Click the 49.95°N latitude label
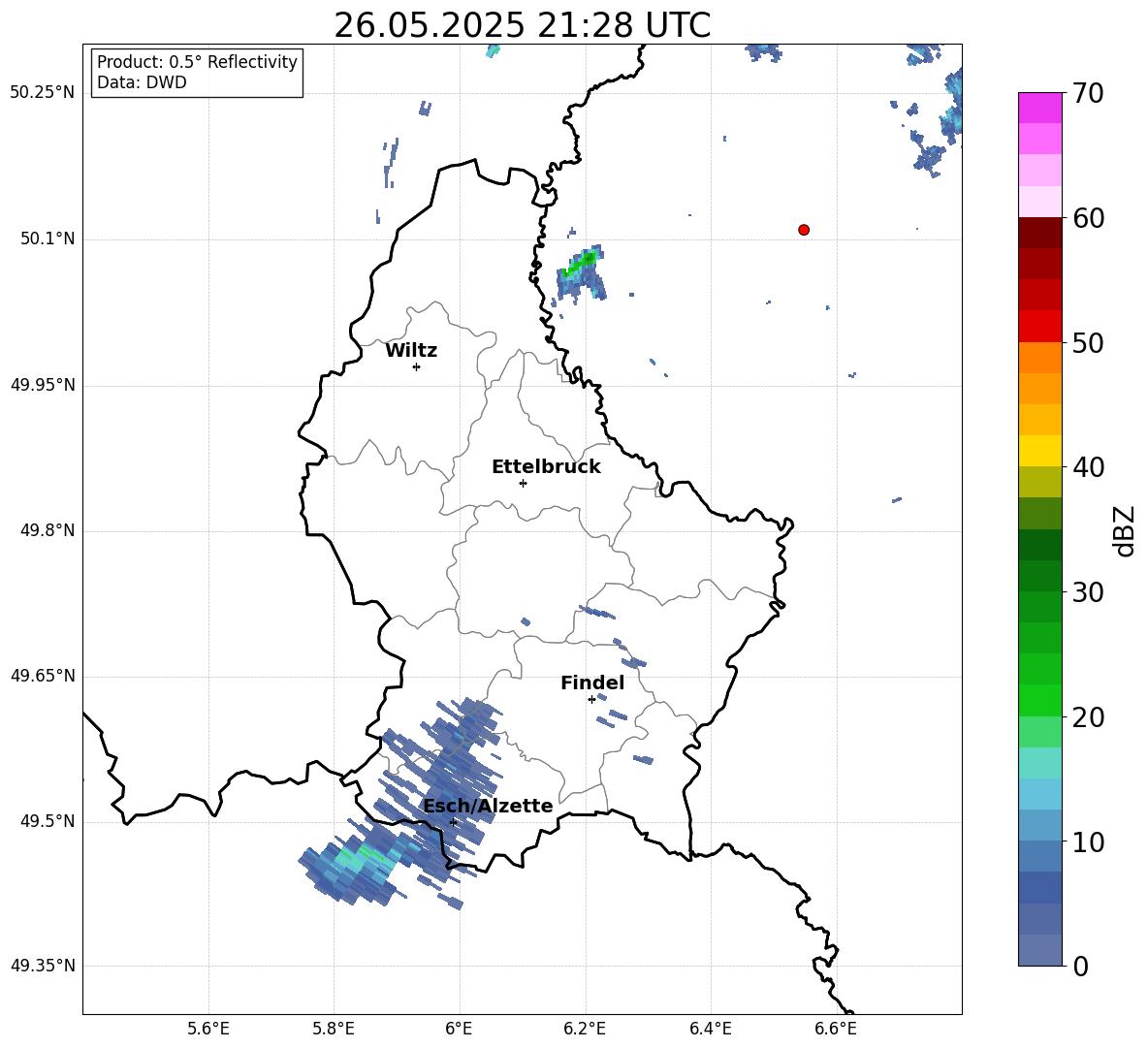 43,385
